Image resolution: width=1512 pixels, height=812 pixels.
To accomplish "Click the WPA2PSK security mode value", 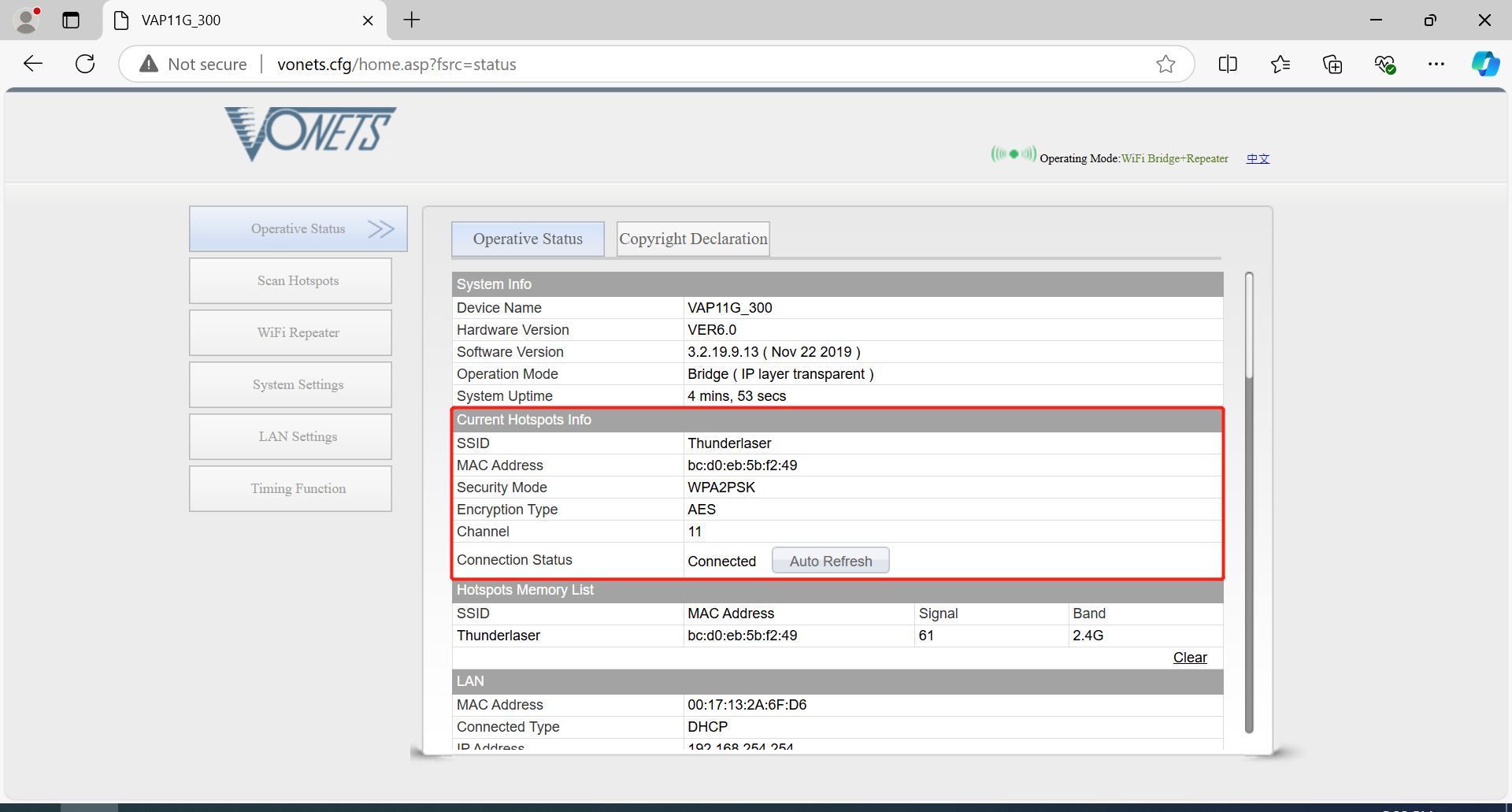I will 721,488.
